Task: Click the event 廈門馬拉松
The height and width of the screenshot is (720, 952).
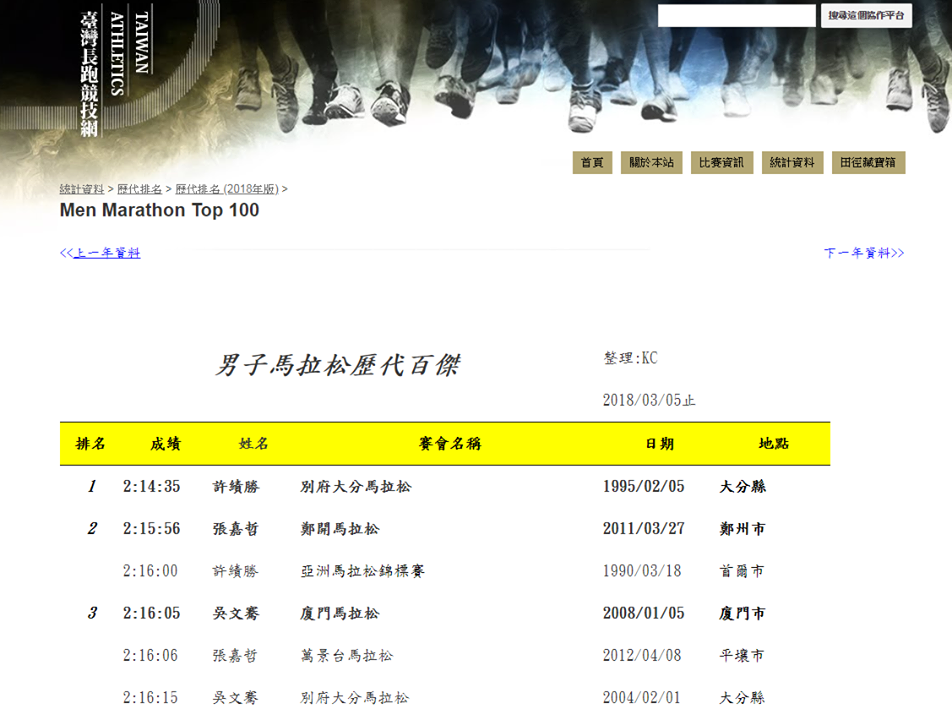Action: [x=340, y=613]
